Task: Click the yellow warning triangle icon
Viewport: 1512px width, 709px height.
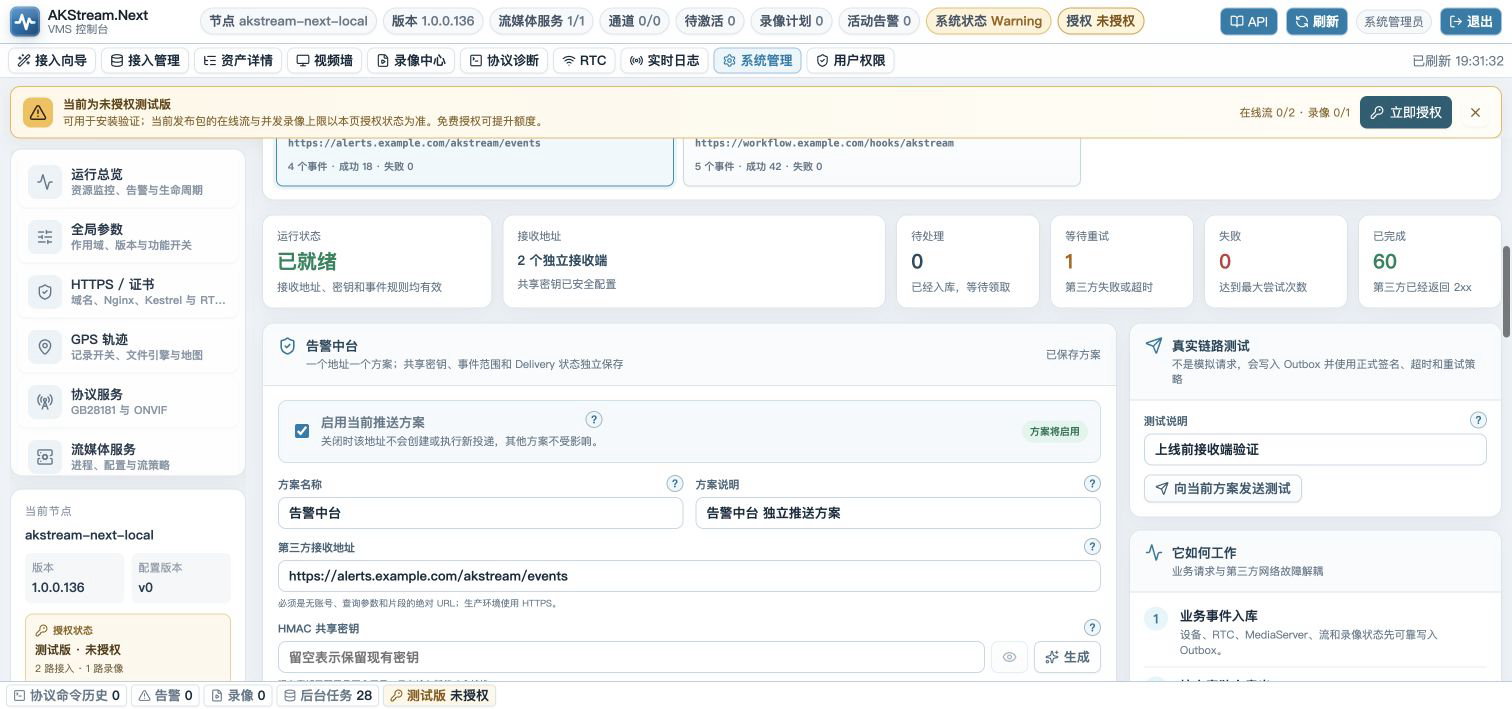Action: 38,113
